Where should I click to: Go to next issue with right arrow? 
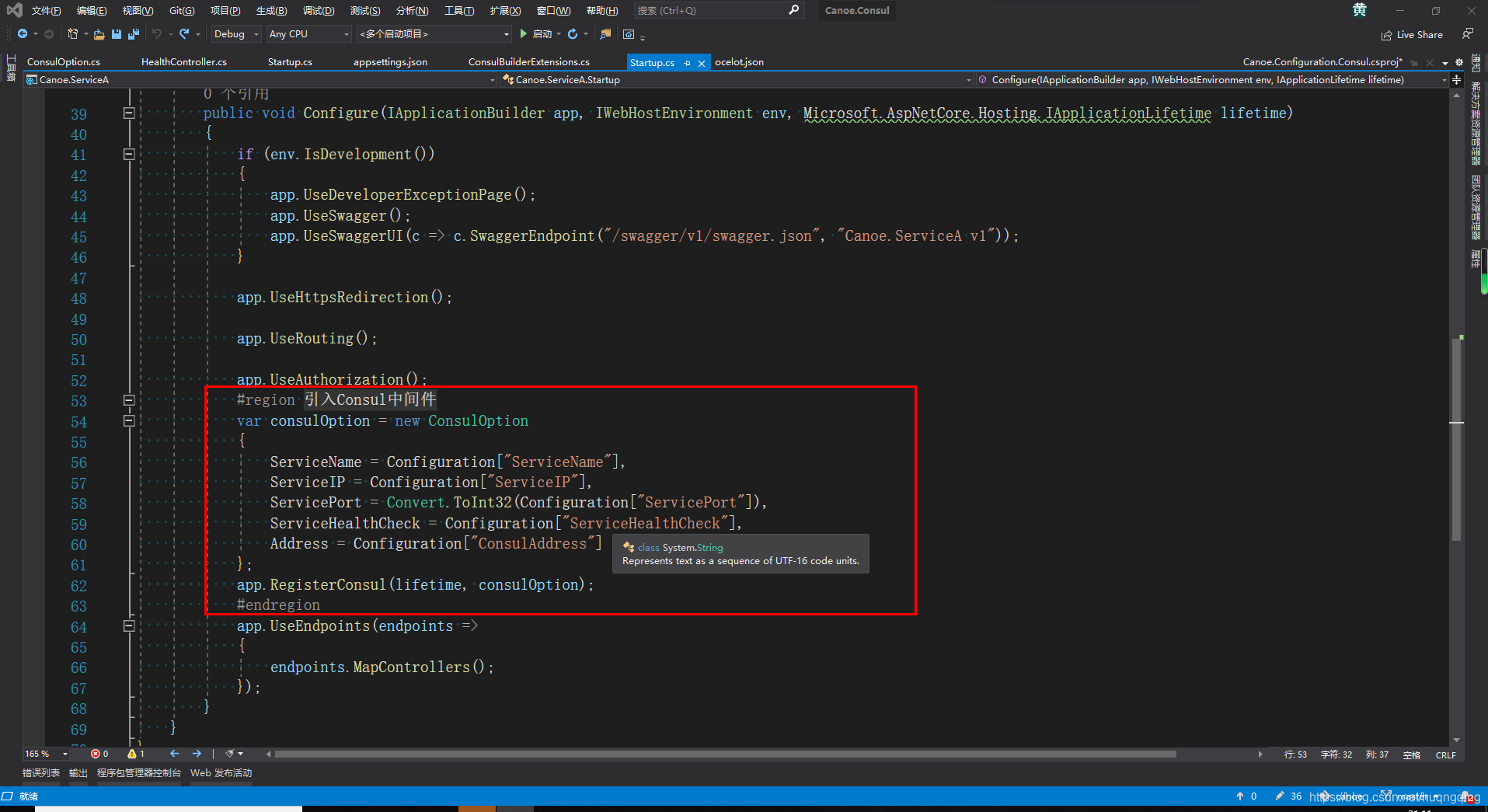[197, 754]
